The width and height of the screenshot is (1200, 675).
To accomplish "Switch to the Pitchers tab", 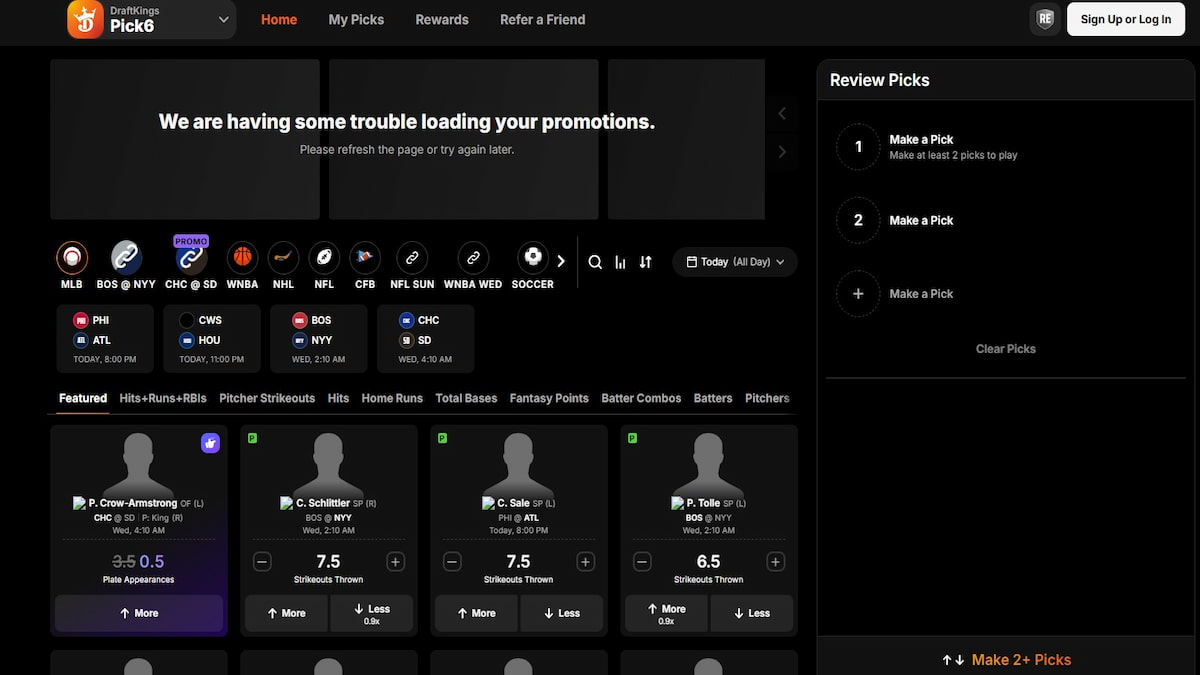I will click(x=767, y=398).
